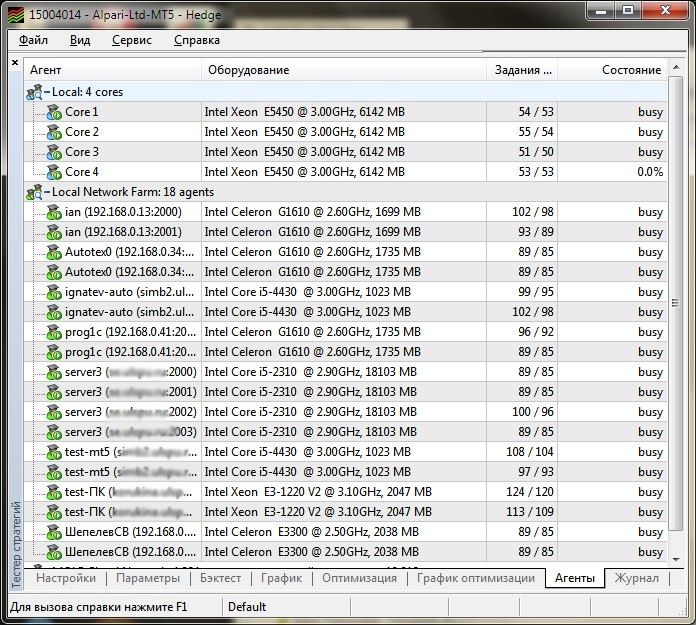Click agent icon for server3 port 2001

pos(54,392)
